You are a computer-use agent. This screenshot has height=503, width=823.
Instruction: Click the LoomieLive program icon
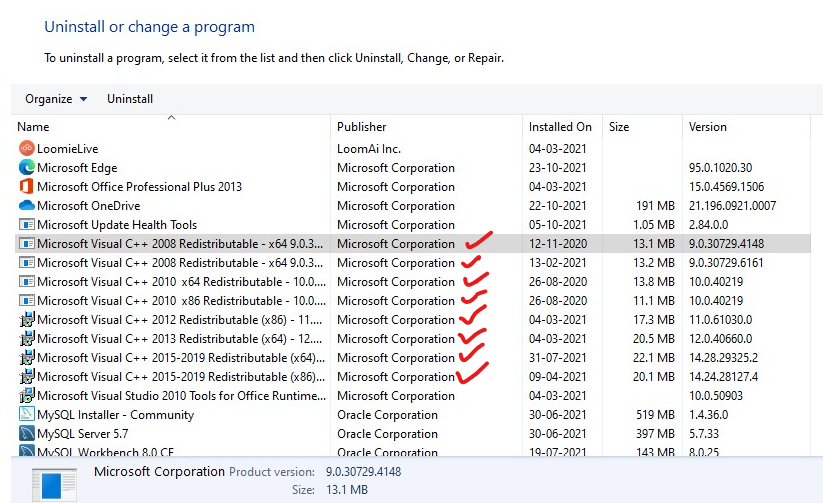[27, 149]
